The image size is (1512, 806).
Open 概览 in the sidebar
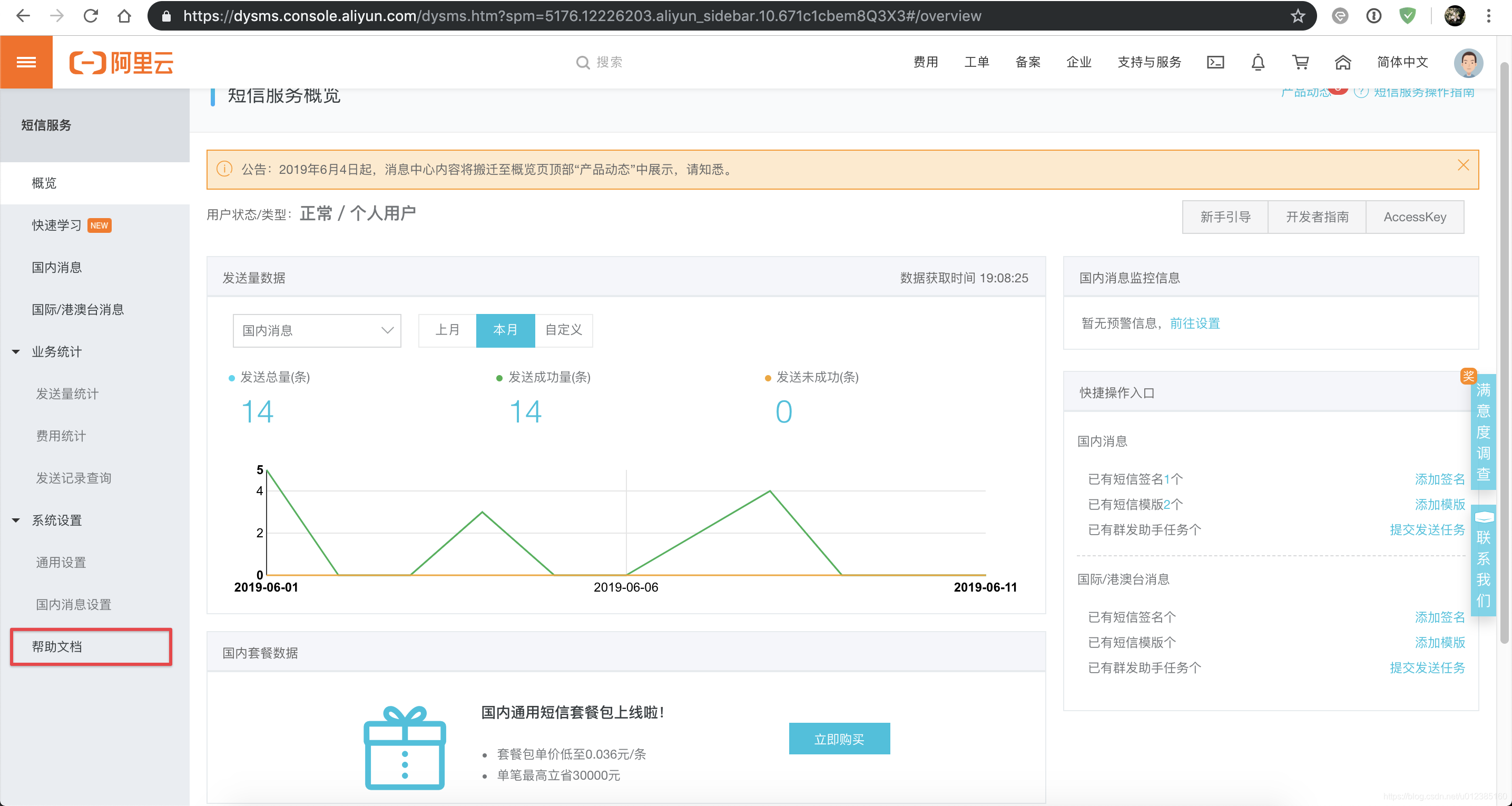click(x=94, y=183)
